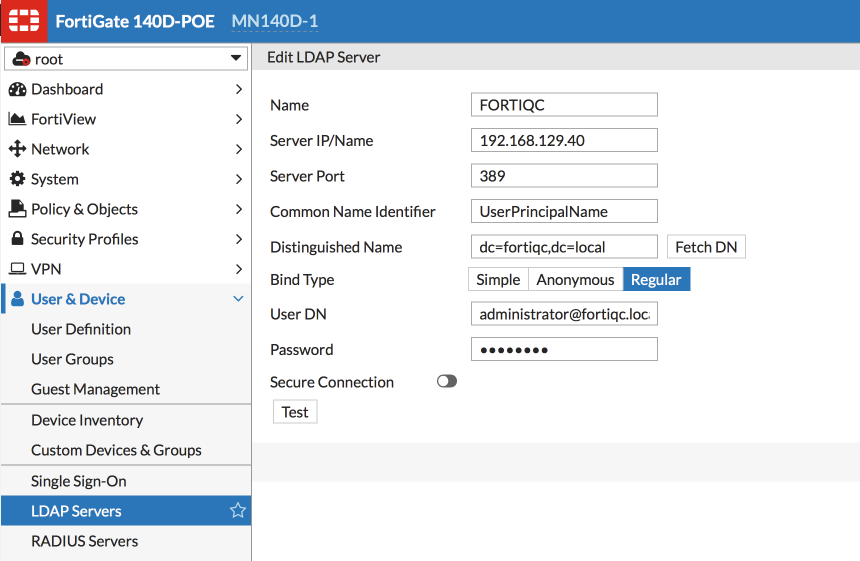
Task: Click the Server IP/Name field
Action: pyautogui.click(x=564, y=140)
